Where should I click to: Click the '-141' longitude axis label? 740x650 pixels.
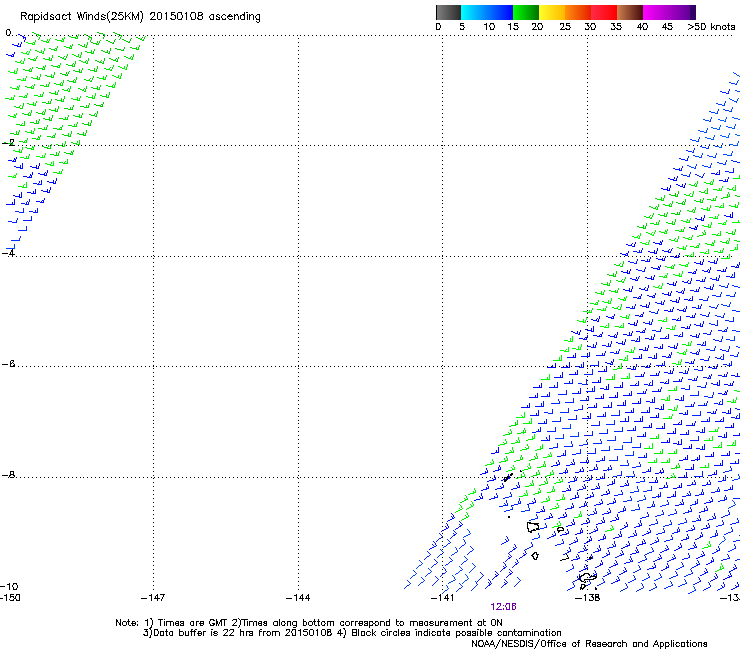443,598
